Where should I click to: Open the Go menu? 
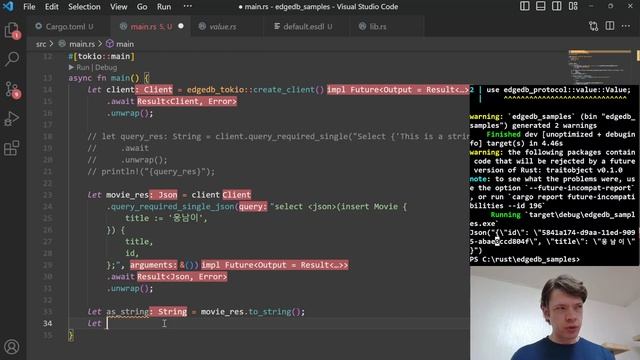coord(142,7)
